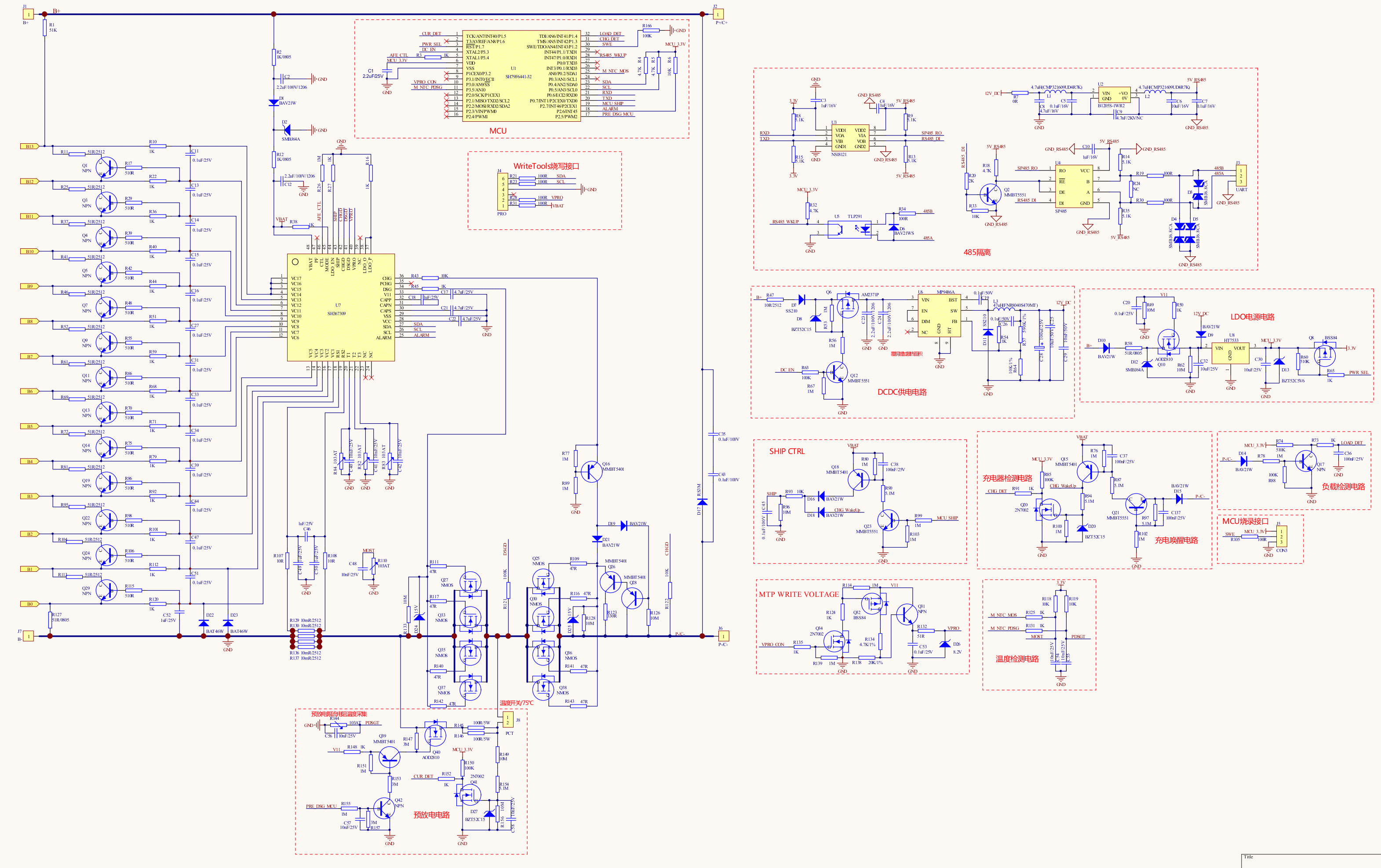Select the D17 RS3M diode
This screenshot has height=868, width=1381.
click(702, 501)
